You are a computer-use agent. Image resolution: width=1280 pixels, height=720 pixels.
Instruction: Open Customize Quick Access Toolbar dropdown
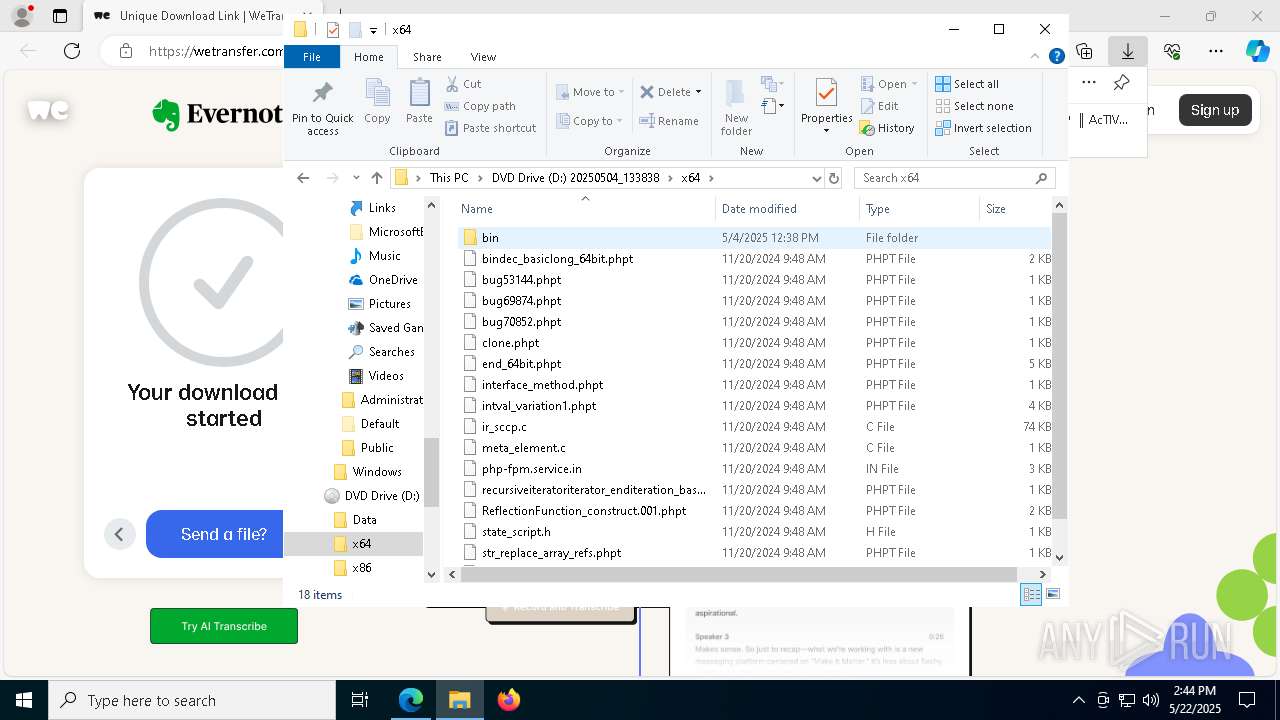click(x=373, y=30)
